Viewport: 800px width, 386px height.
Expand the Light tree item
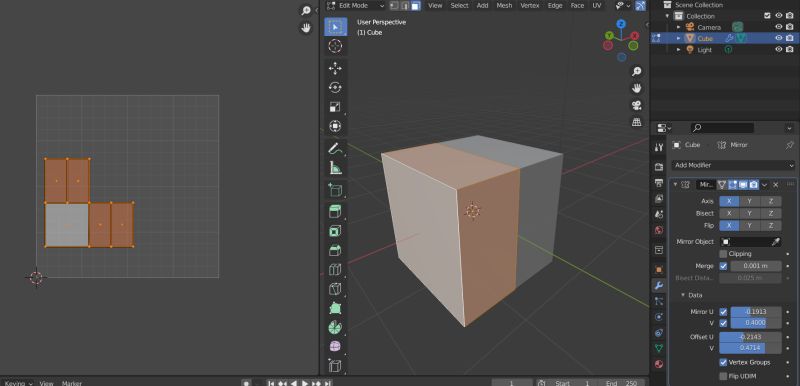pyautogui.click(x=679, y=49)
